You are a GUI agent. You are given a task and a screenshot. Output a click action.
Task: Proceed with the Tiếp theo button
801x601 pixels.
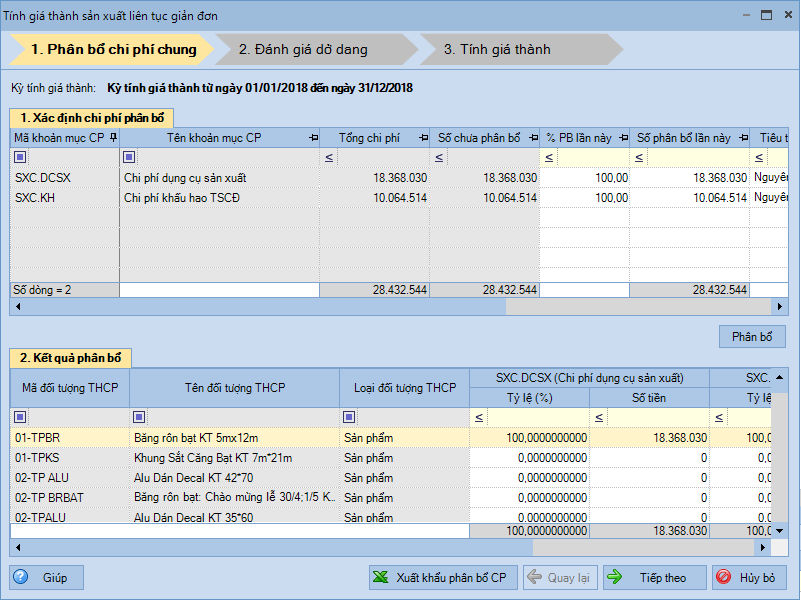pyautogui.click(x=655, y=577)
